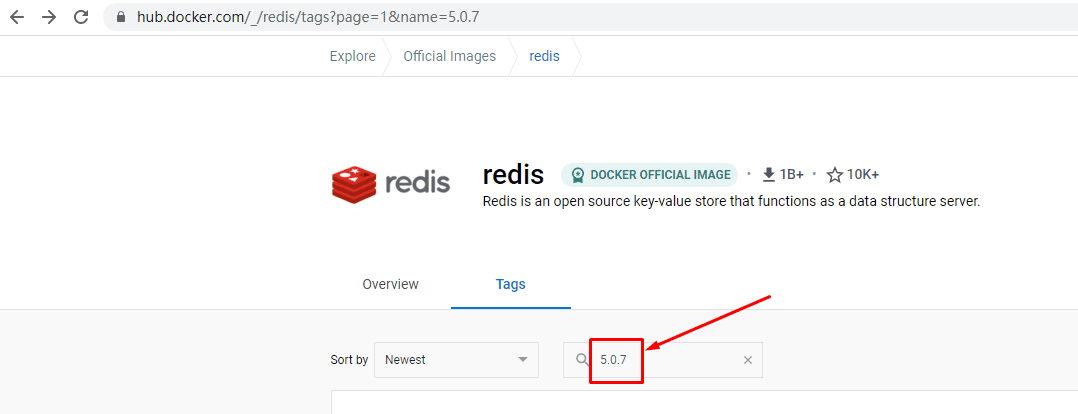Click the Sort by label

tap(349, 360)
